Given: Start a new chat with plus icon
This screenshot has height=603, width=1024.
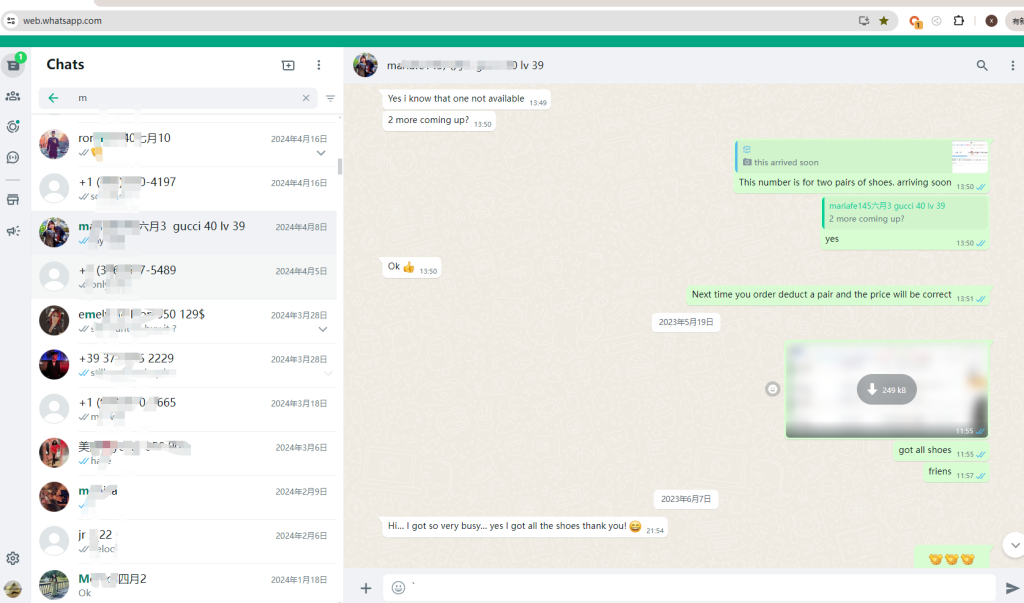Looking at the screenshot, I should [288, 65].
